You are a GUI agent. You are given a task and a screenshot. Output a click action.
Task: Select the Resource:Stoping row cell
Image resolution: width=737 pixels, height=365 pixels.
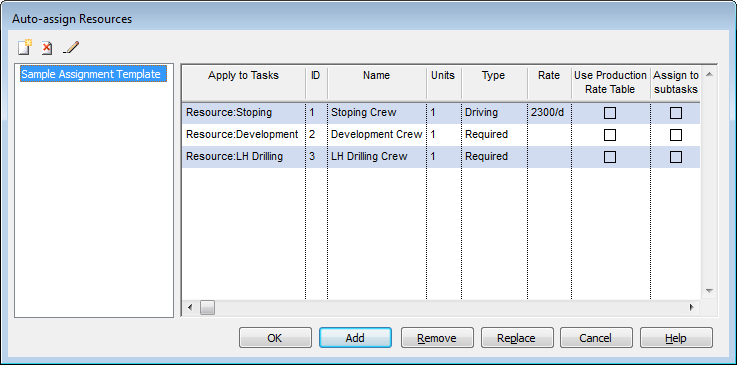pos(243,113)
